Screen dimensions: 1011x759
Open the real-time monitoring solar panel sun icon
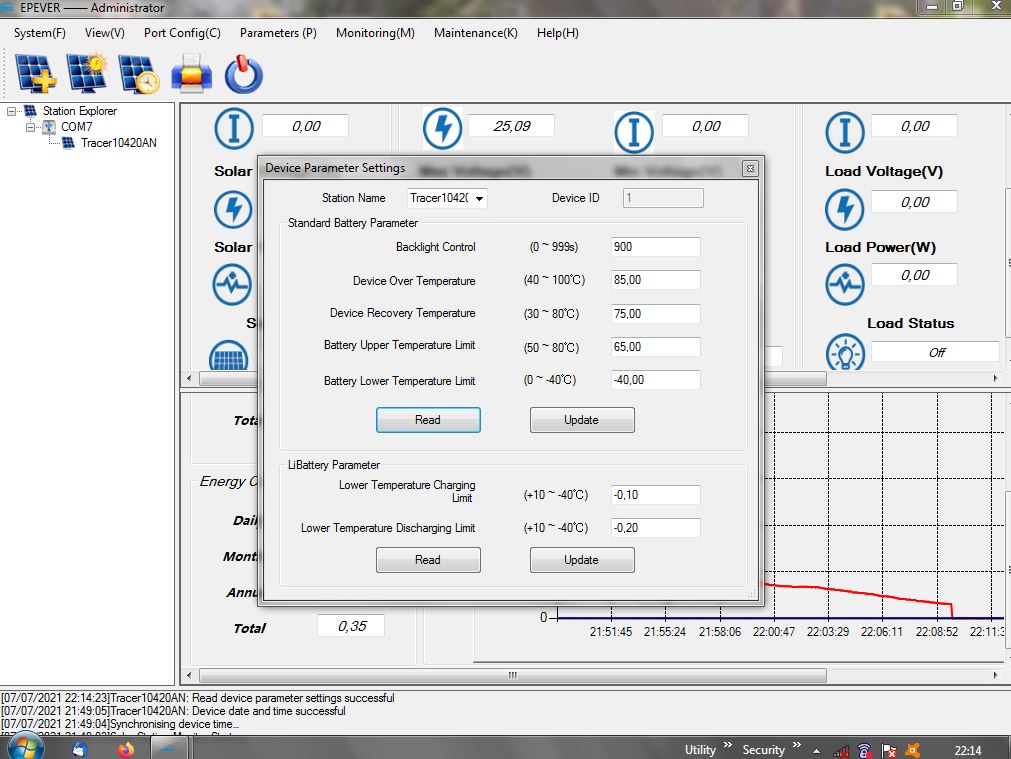point(87,74)
